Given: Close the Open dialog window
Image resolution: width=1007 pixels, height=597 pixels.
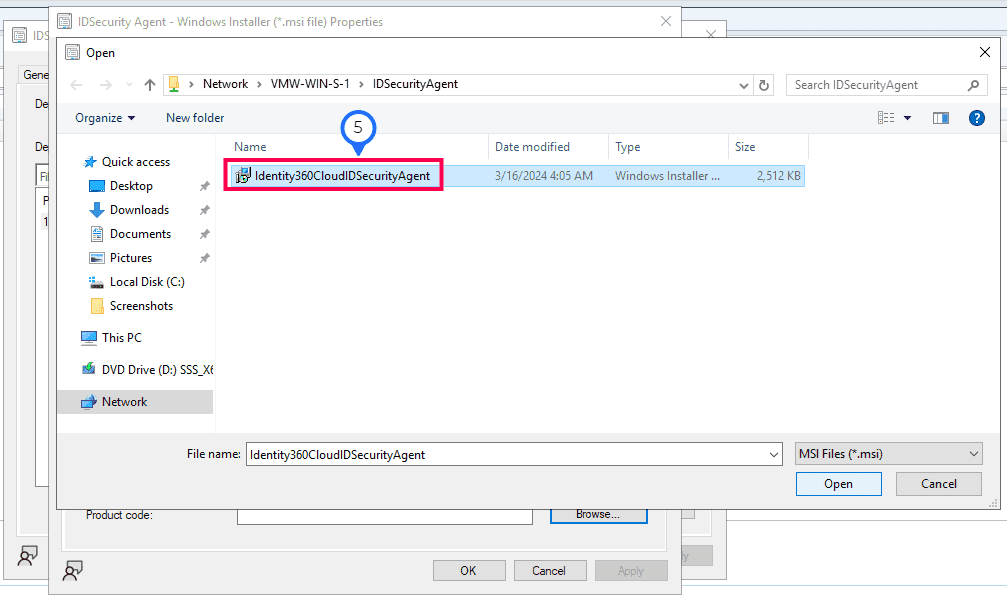Looking at the screenshot, I should (x=985, y=52).
